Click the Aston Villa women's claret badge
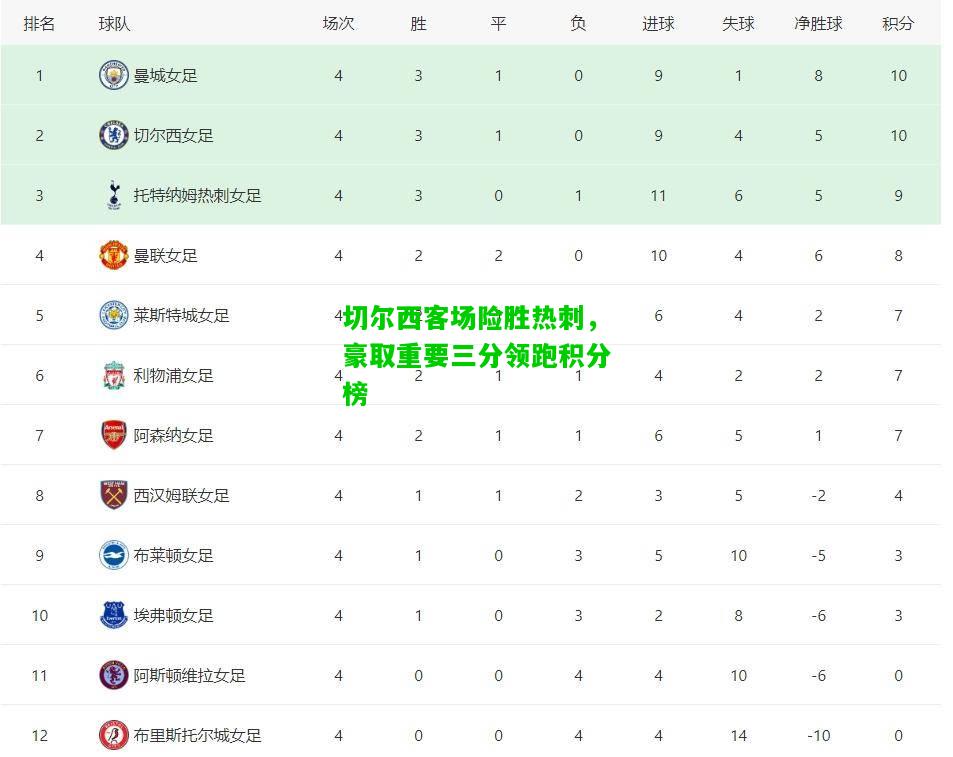Image resolution: width=953 pixels, height=757 pixels. click(x=114, y=675)
